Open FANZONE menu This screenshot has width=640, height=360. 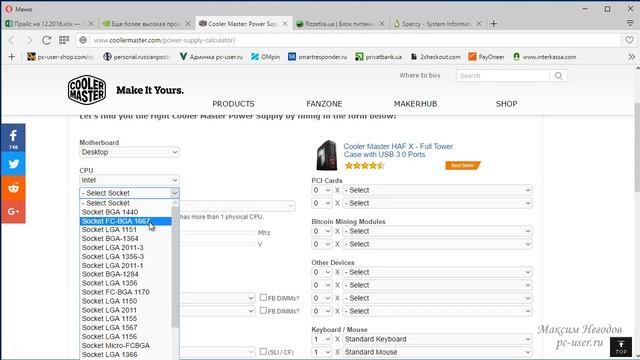pyautogui.click(x=324, y=104)
